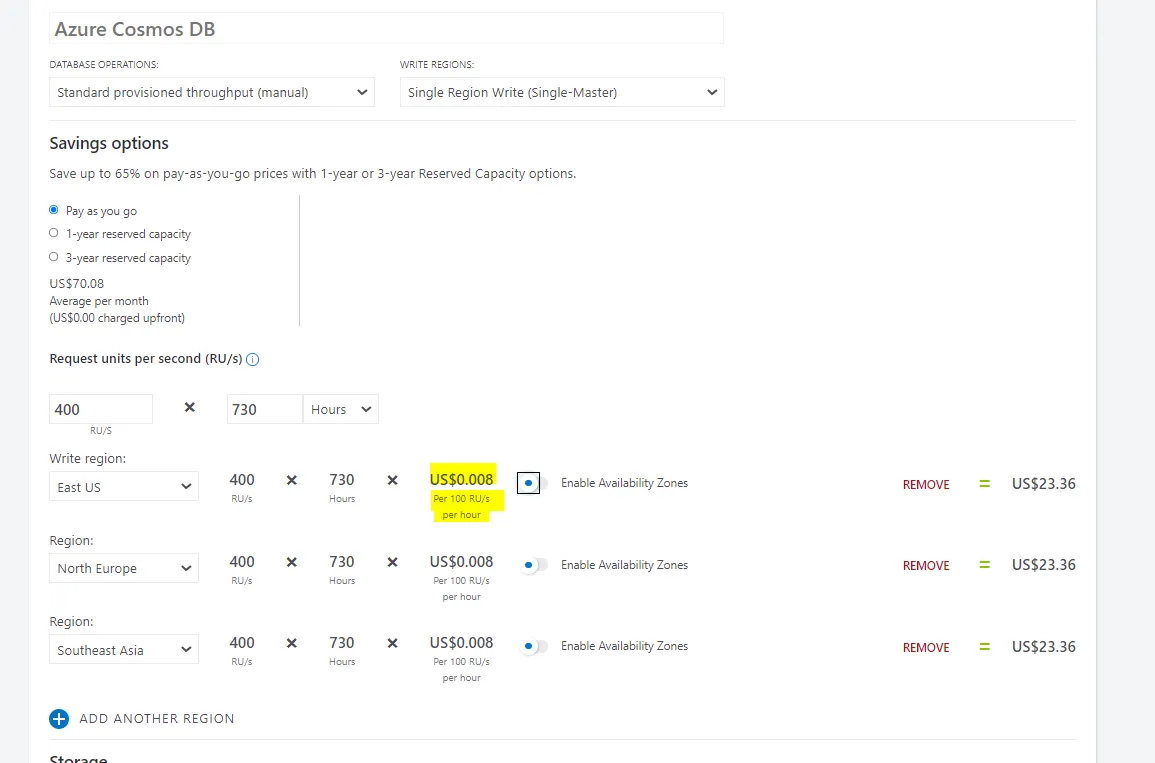Remove the Southeast Asia region row

click(x=926, y=647)
